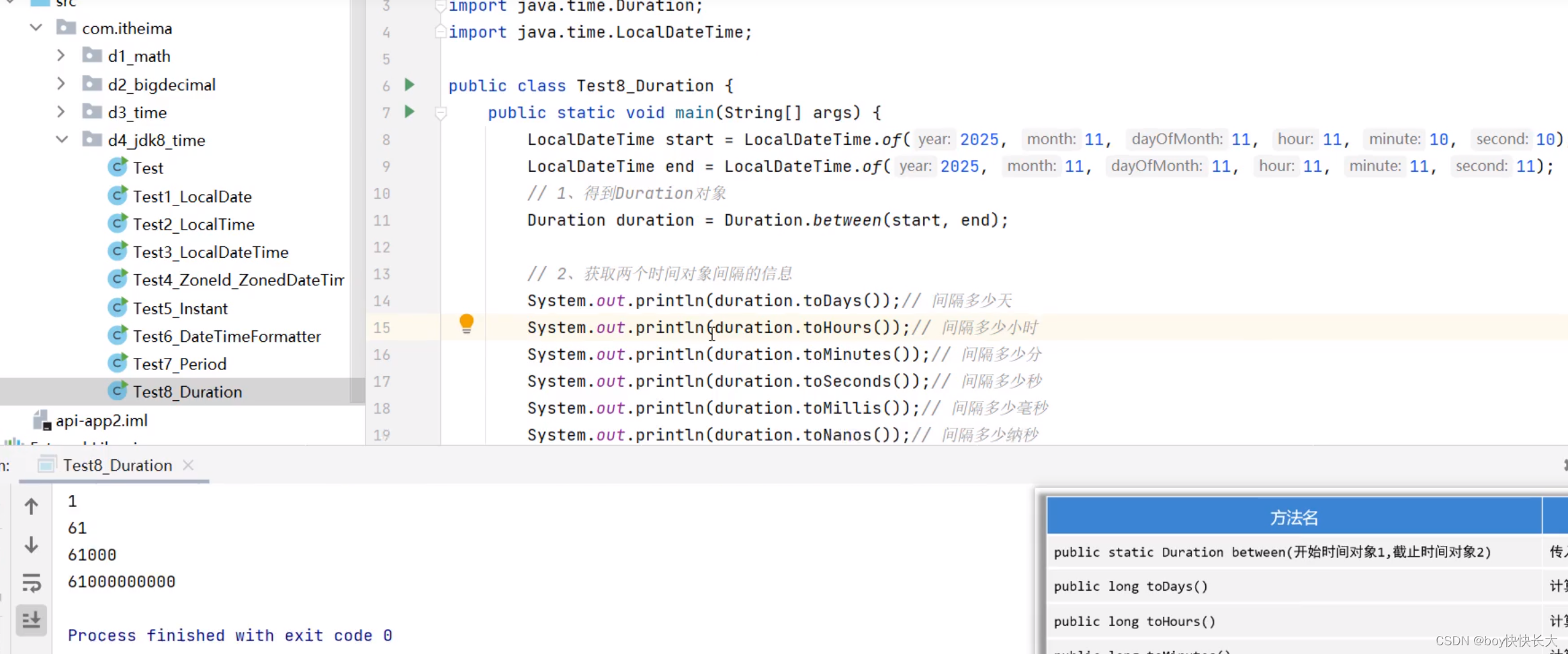Click class icon beside Test7_Period
Viewport: 1568px width, 654px height.
[118, 363]
